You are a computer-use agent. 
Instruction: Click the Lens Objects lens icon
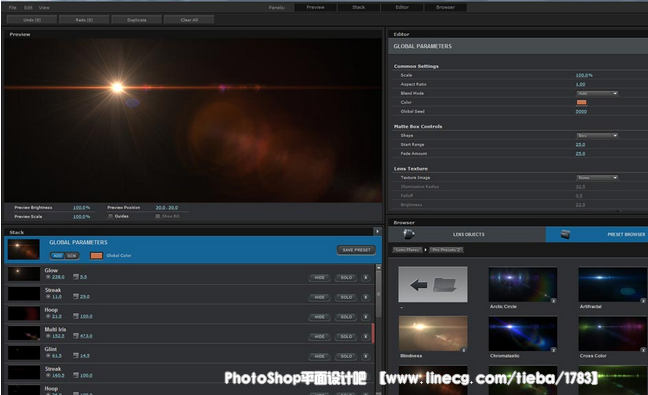(x=408, y=234)
